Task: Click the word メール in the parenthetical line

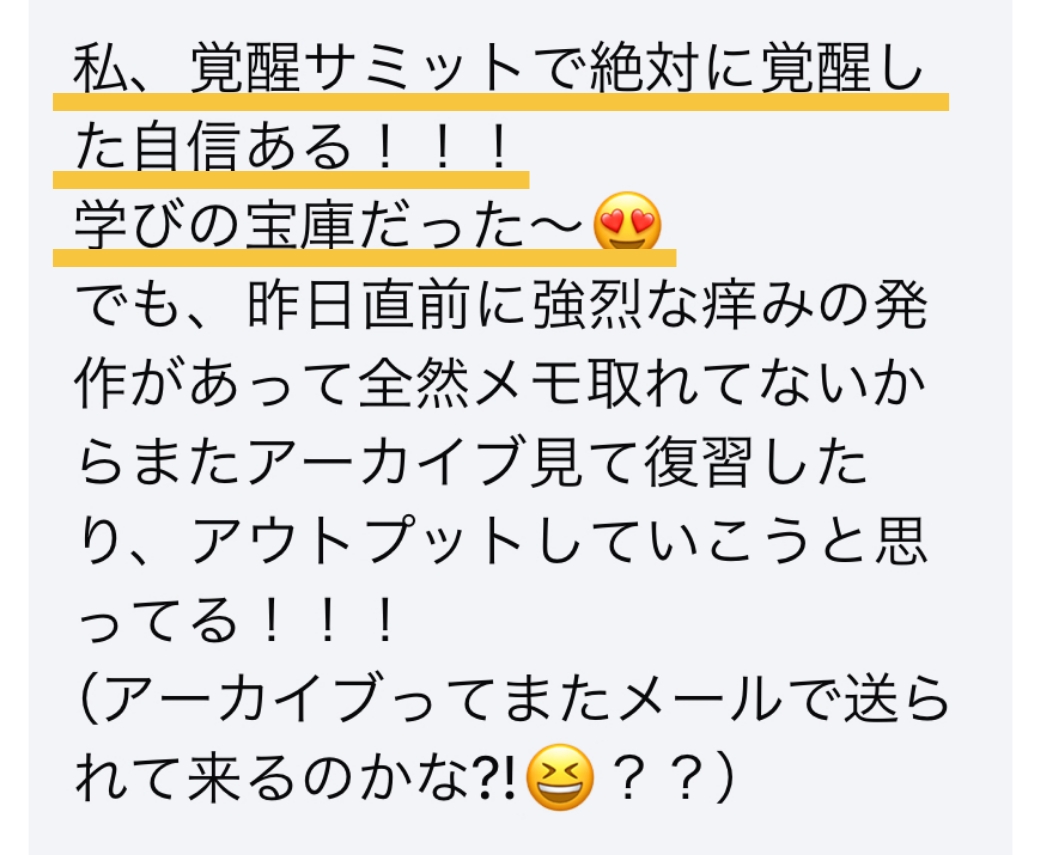Action: point(700,698)
